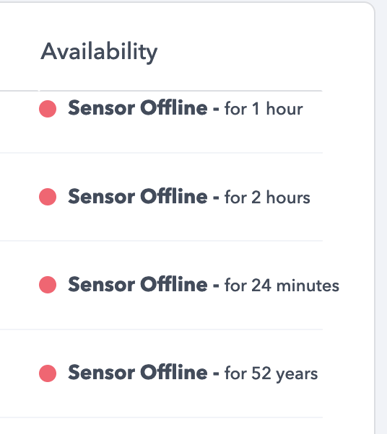This screenshot has height=434, width=387.
Task: Select the red offline indicator for 2 hours
Action: coord(48,197)
